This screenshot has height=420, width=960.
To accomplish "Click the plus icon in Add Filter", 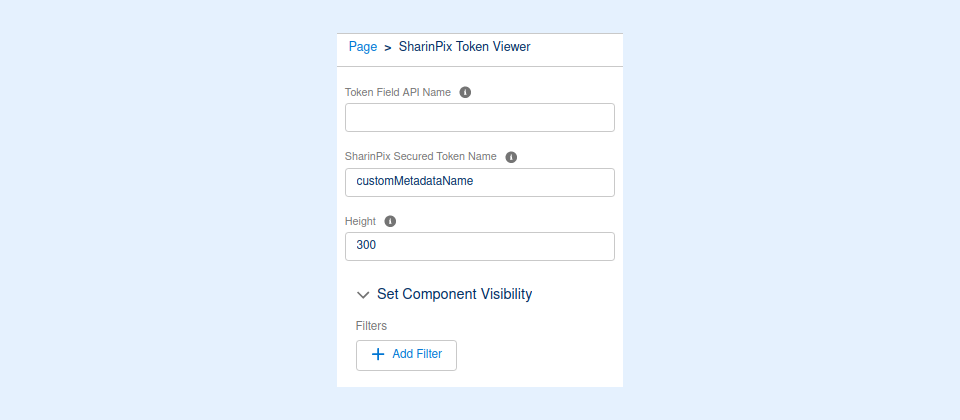I will coord(378,354).
